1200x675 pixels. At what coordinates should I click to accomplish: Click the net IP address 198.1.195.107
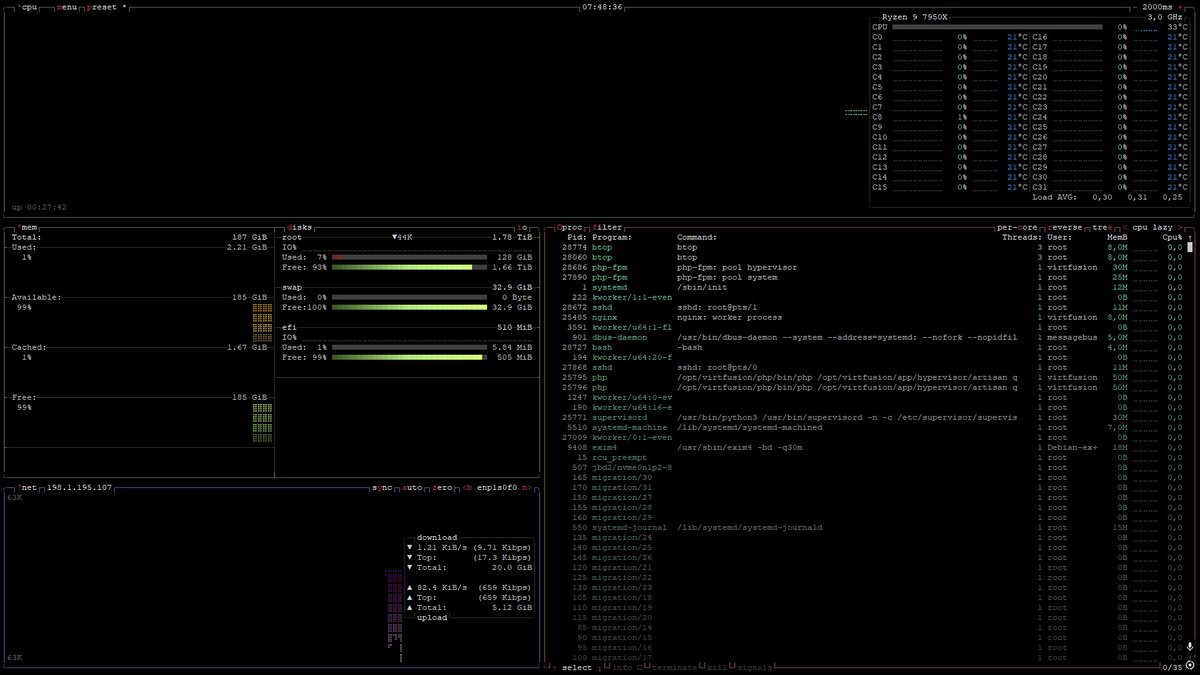78,487
